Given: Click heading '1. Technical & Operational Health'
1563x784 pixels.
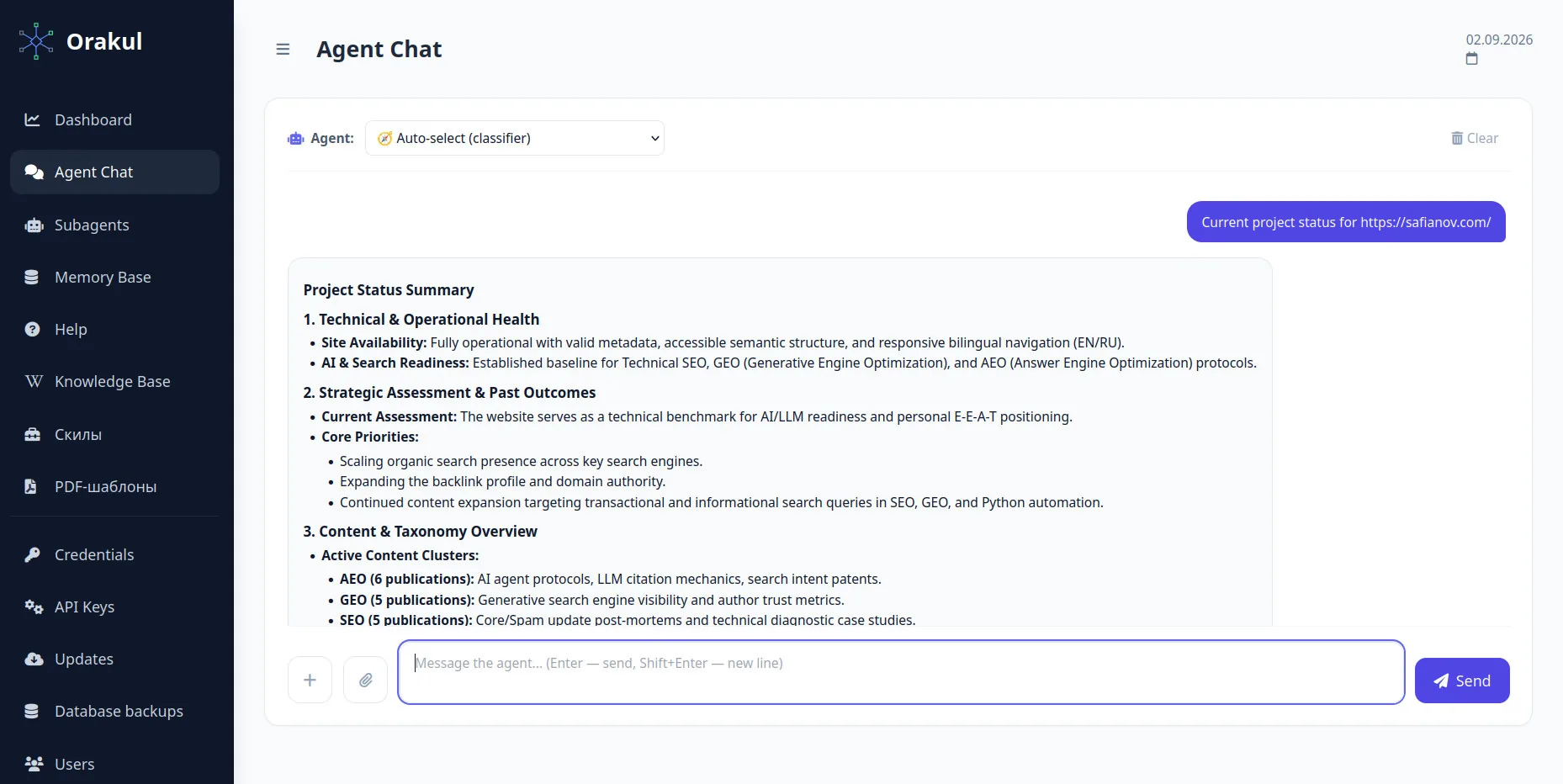Looking at the screenshot, I should point(421,320).
